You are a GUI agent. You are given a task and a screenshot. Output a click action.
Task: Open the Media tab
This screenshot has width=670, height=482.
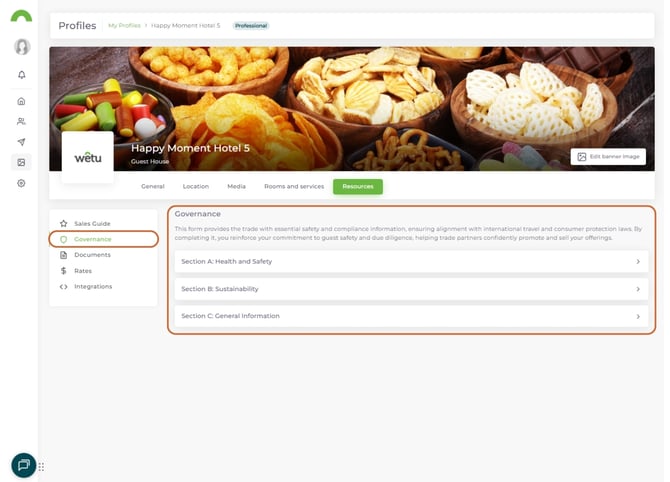(236, 187)
